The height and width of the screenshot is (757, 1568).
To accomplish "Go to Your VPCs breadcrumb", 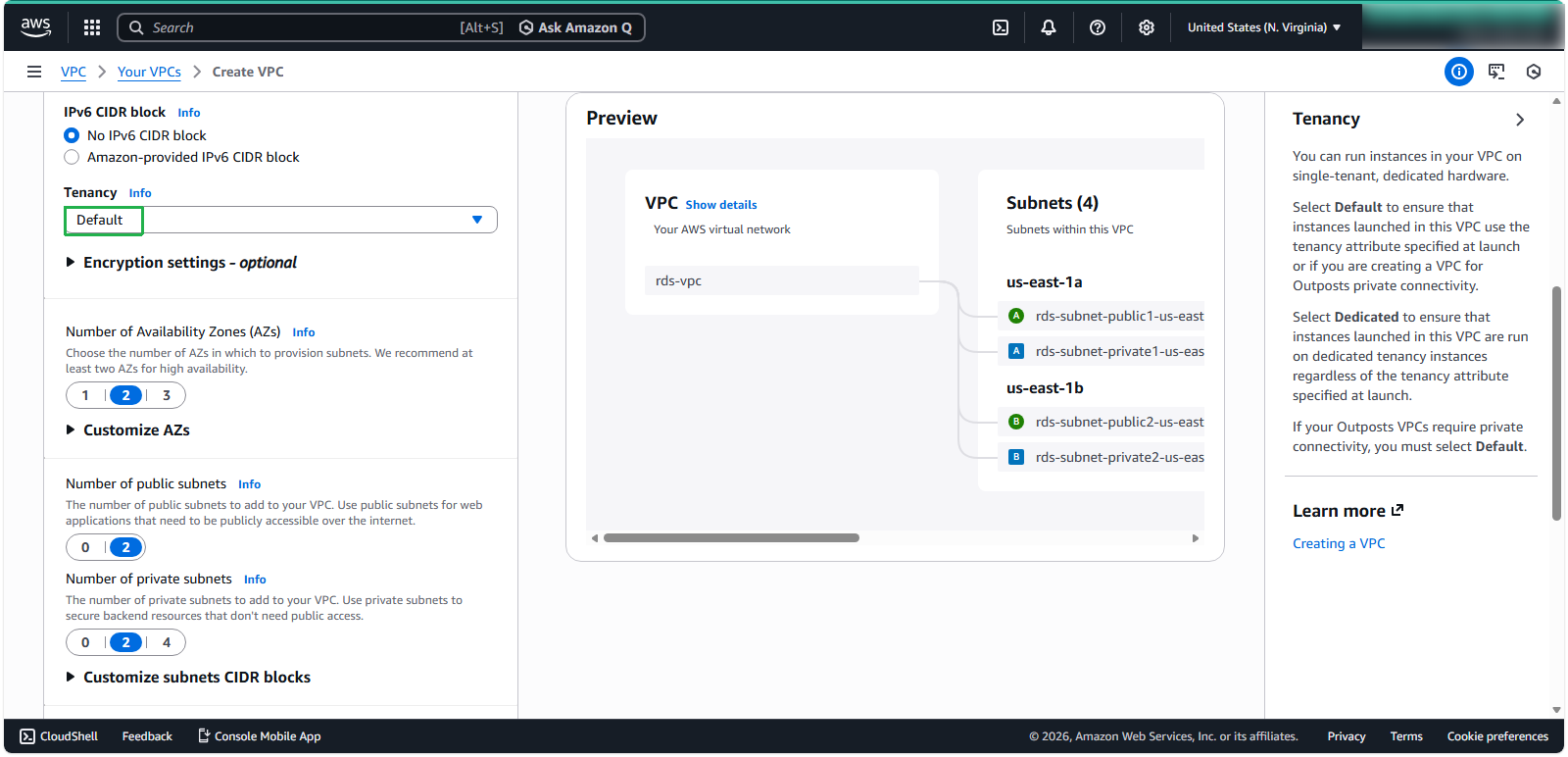I will coord(149,72).
